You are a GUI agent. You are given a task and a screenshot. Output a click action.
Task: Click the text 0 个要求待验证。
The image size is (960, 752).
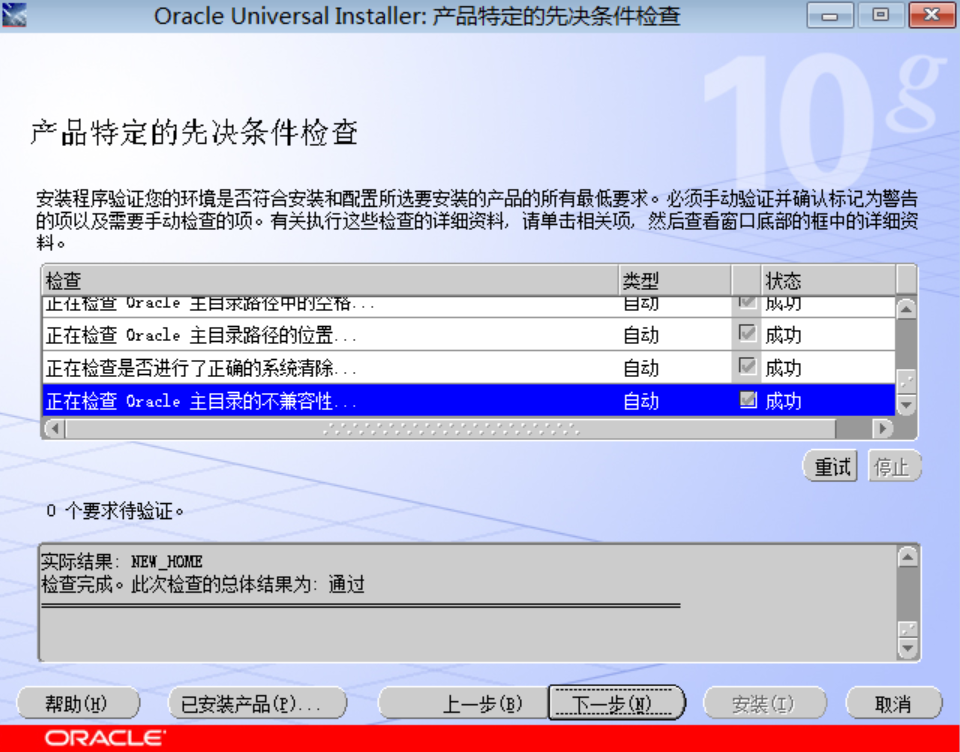115,510
